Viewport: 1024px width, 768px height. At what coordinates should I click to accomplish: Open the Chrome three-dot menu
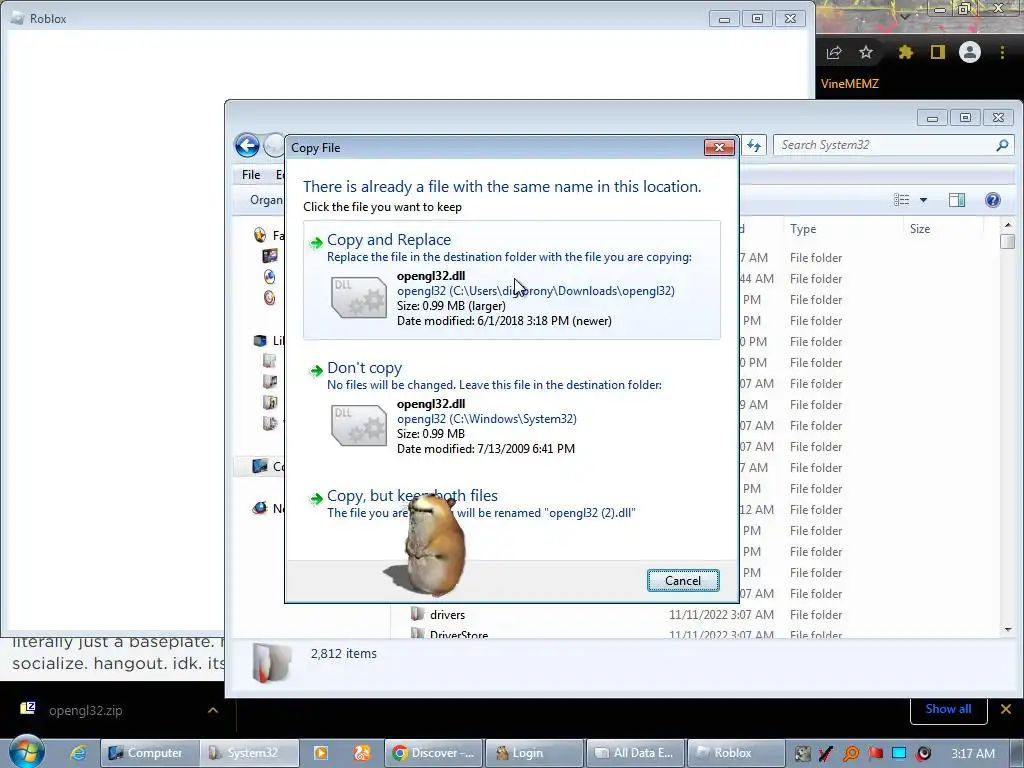pos(1002,52)
